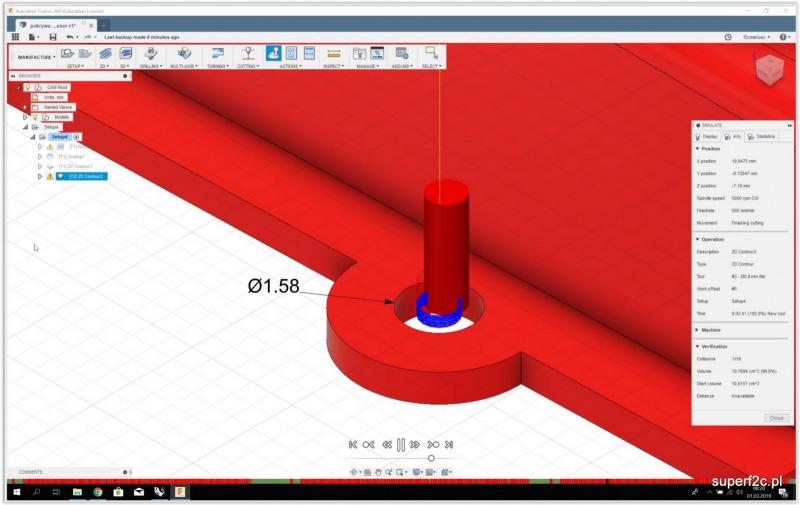Switch to the Statistics tab

763,136
